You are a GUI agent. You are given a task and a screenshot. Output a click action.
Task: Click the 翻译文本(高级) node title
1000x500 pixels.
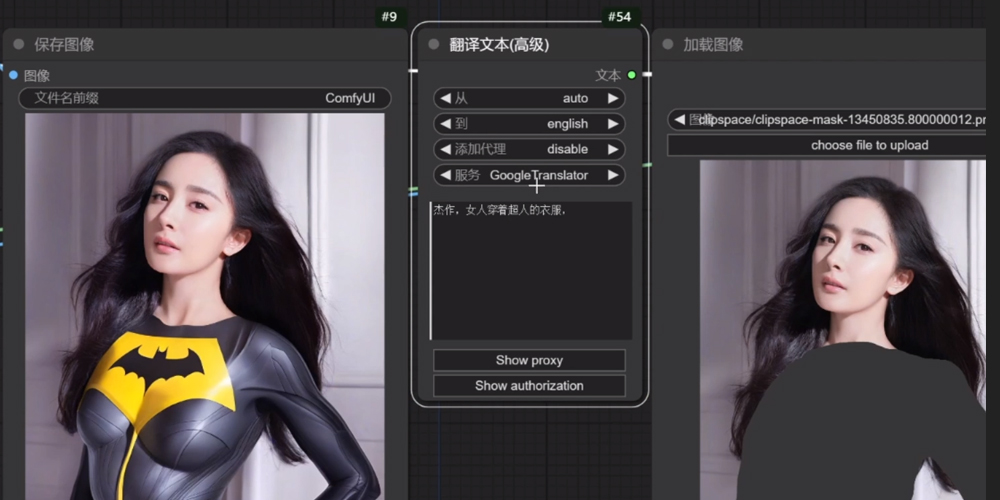(499, 45)
